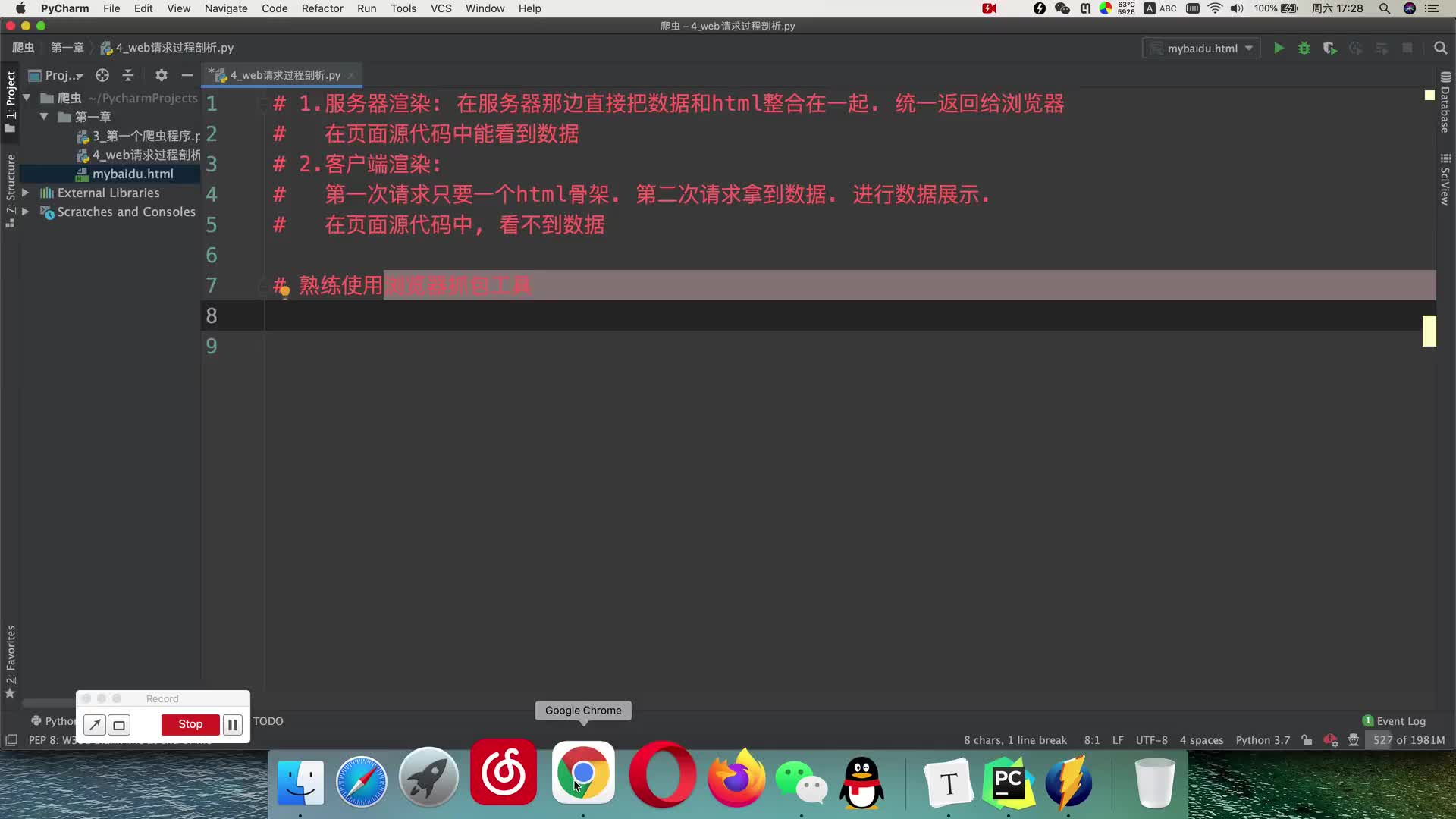The image size is (1456, 819).
Task: Open the Stop recording button
Action: 190,724
